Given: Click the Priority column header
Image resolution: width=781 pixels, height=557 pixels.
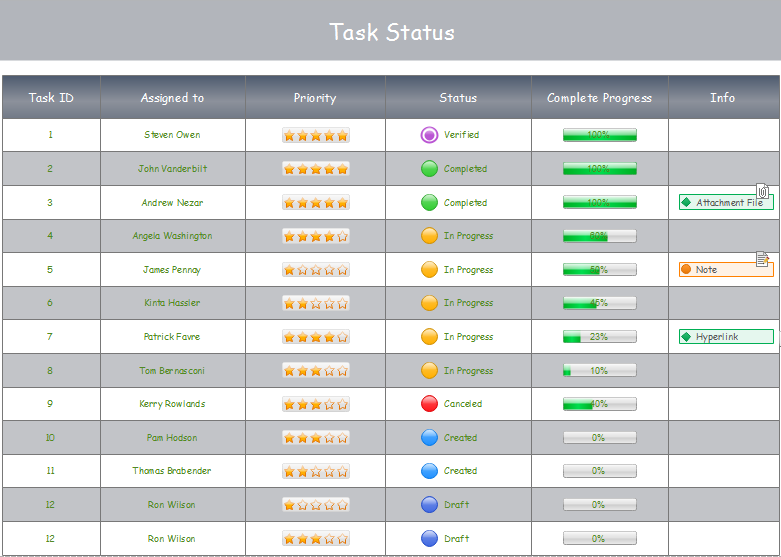Looking at the screenshot, I should (x=315, y=97).
